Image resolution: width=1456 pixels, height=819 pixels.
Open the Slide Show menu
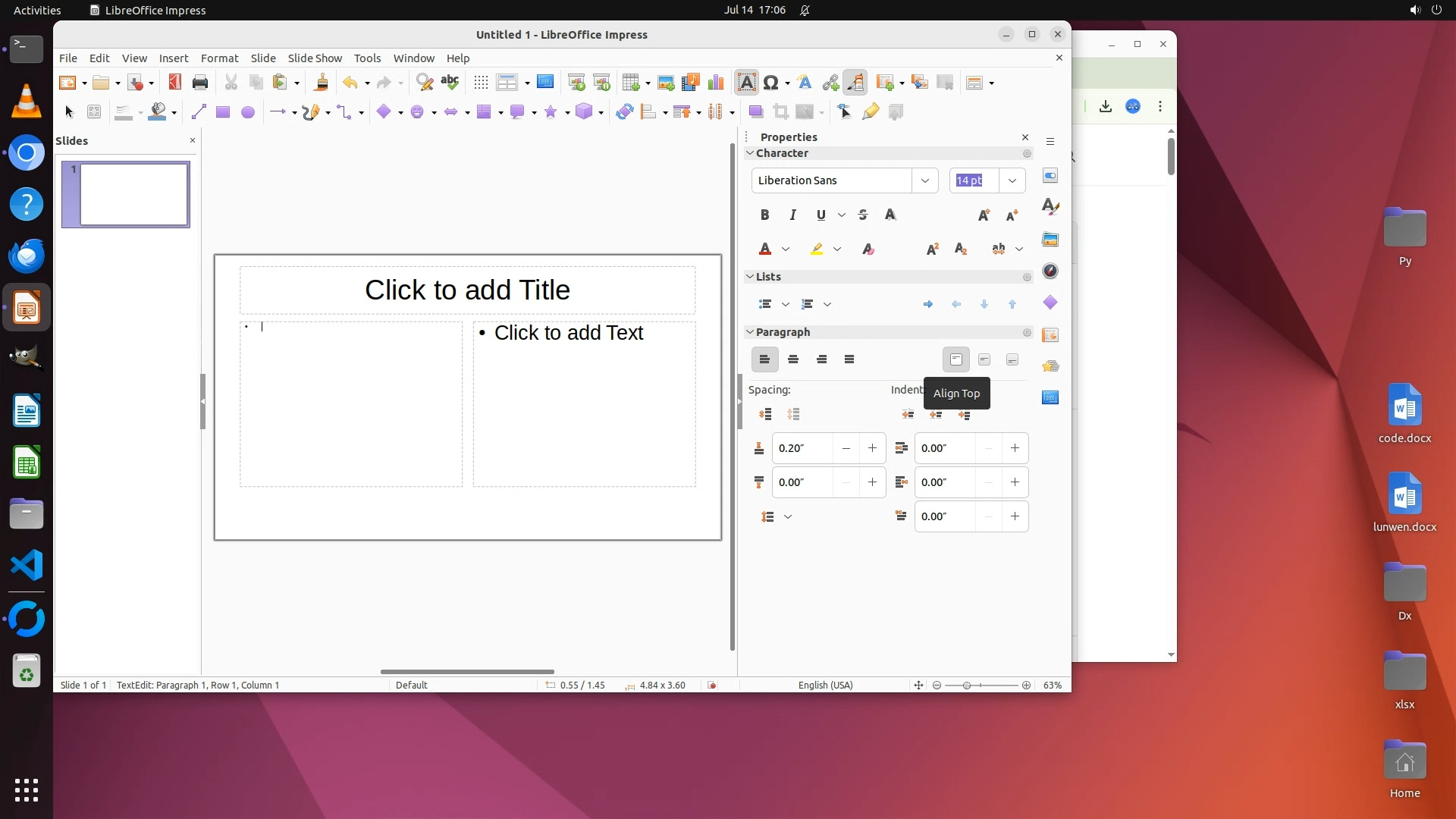pos(315,58)
